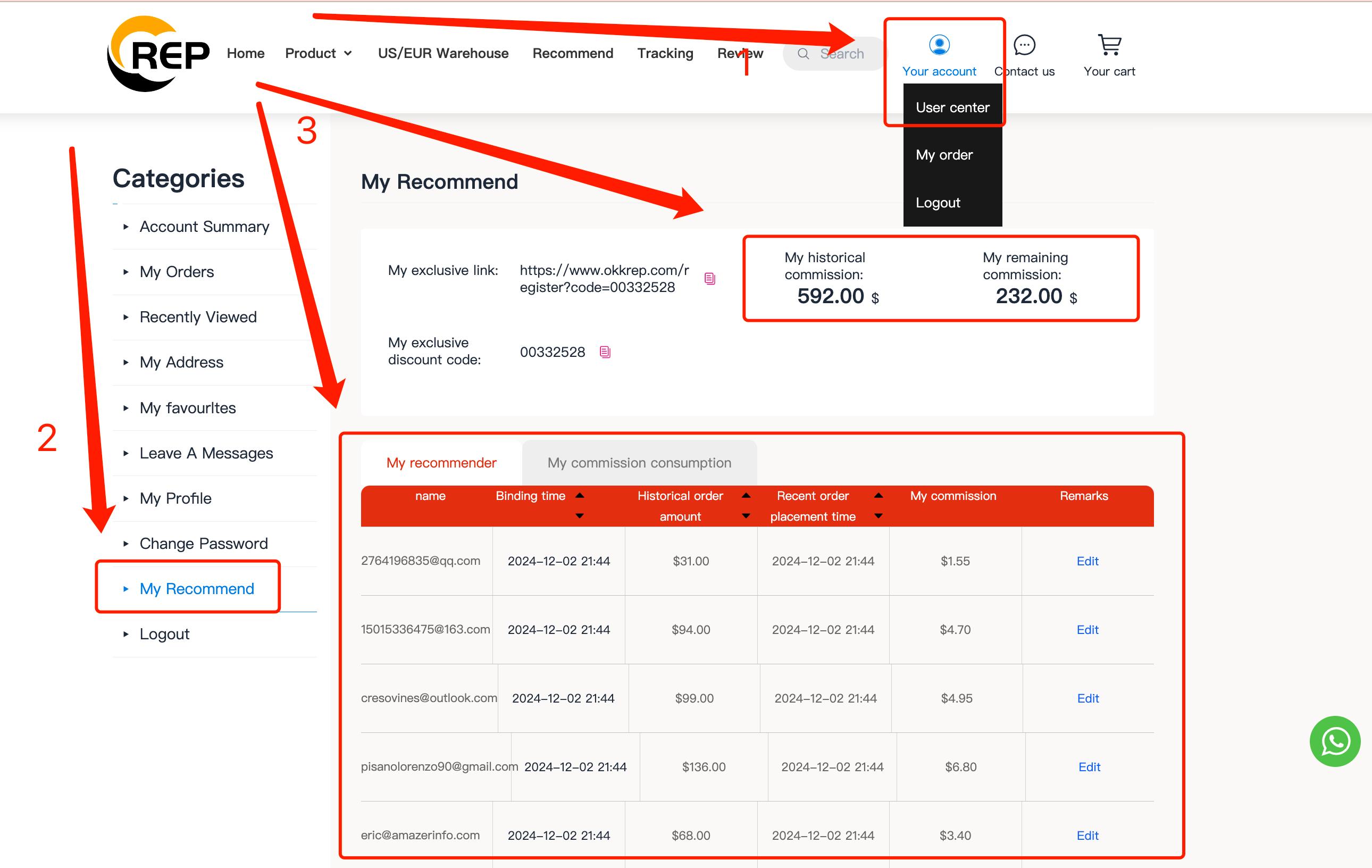Open WhatsApp chat floating button
1372x868 pixels.
pyautogui.click(x=1335, y=741)
